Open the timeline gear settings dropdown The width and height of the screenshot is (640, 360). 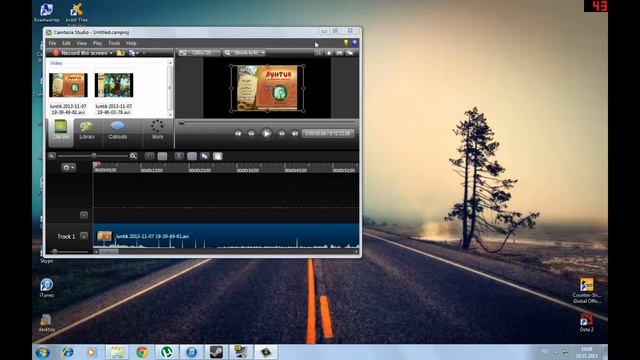coord(68,167)
